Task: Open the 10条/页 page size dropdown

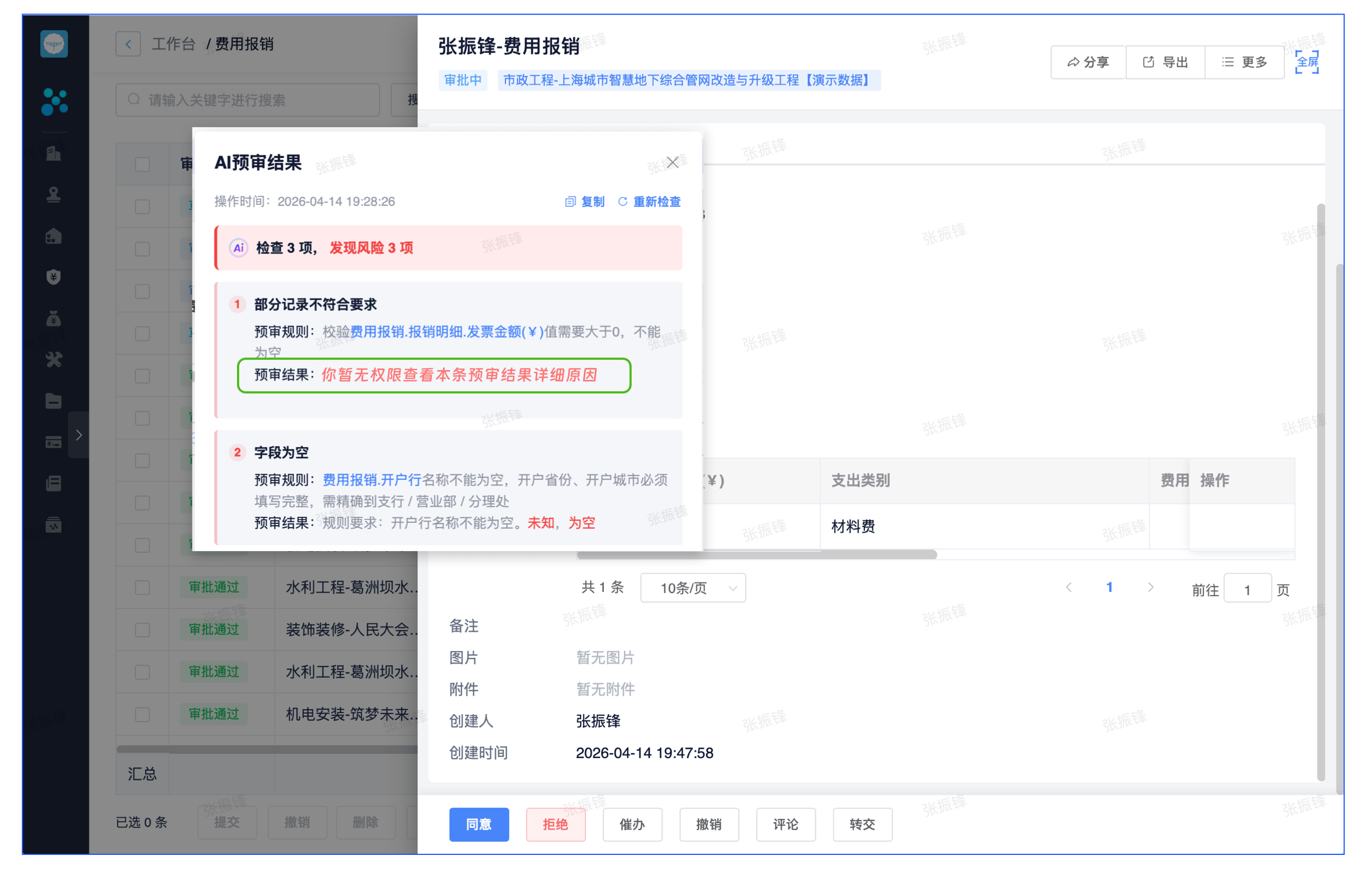Action: click(x=693, y=588)
